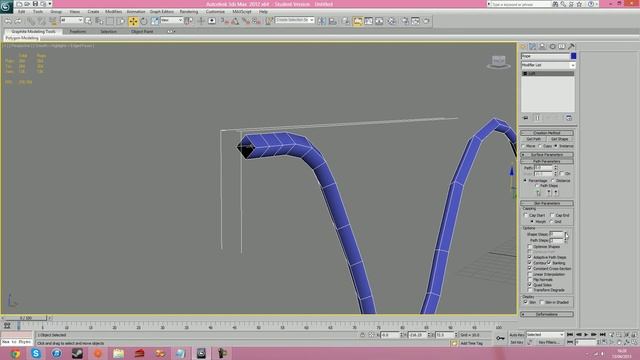Click the Align tool icon
Viewport: 640px width, 360px height.
click(333, 21)
